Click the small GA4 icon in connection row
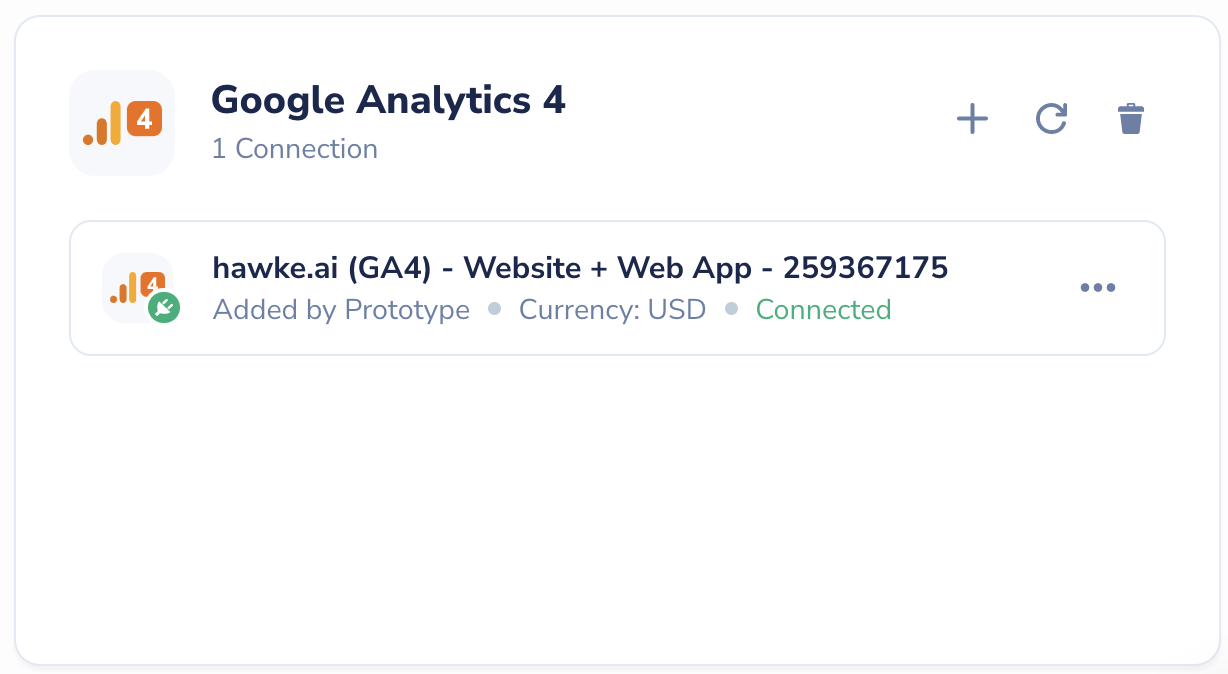The image size is (1228, 674). coord(138,287)
